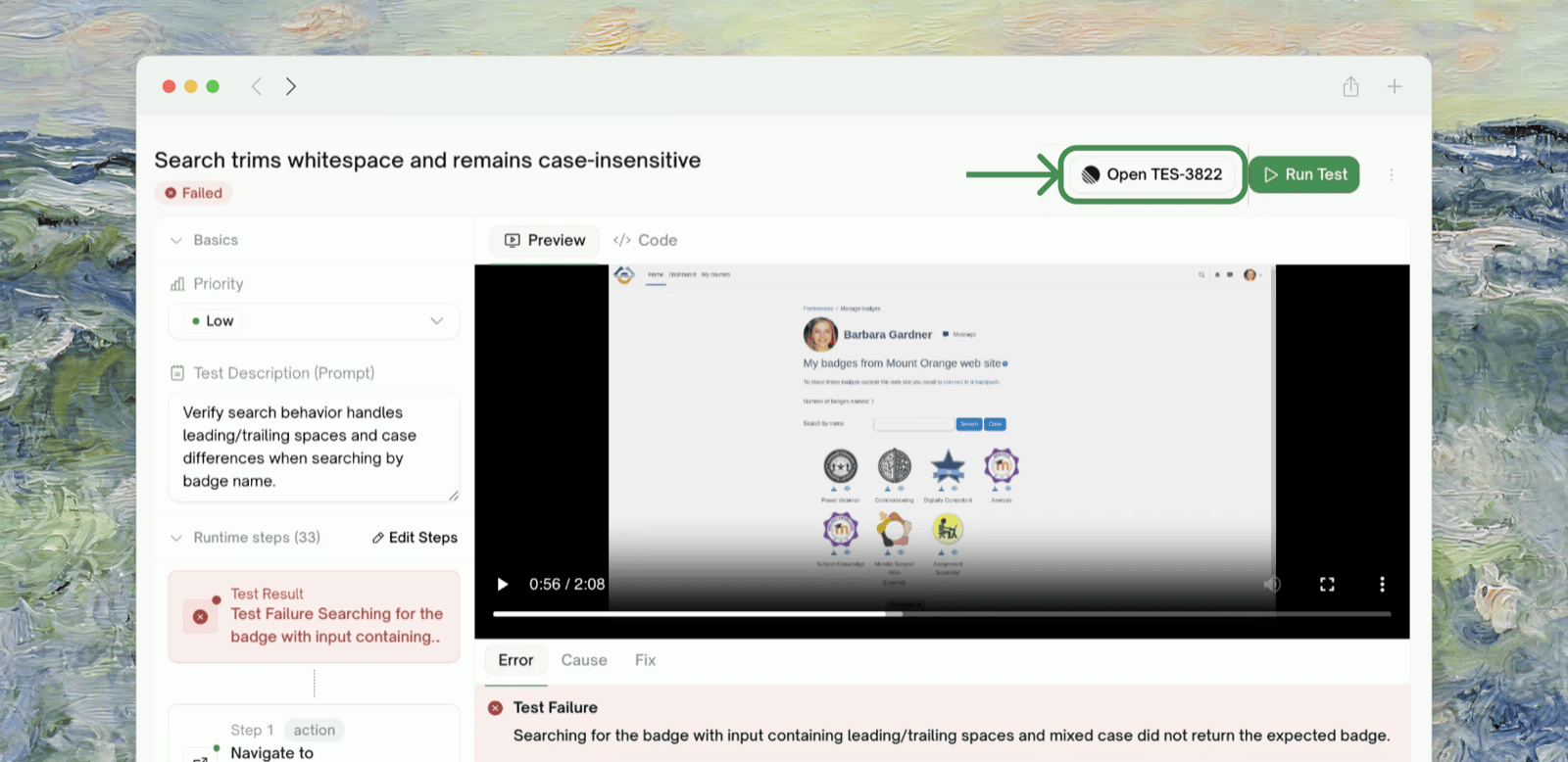Viewport: 1568px width, 762px height.
Task: Unmute the video volume icon
Action: 1272,584
